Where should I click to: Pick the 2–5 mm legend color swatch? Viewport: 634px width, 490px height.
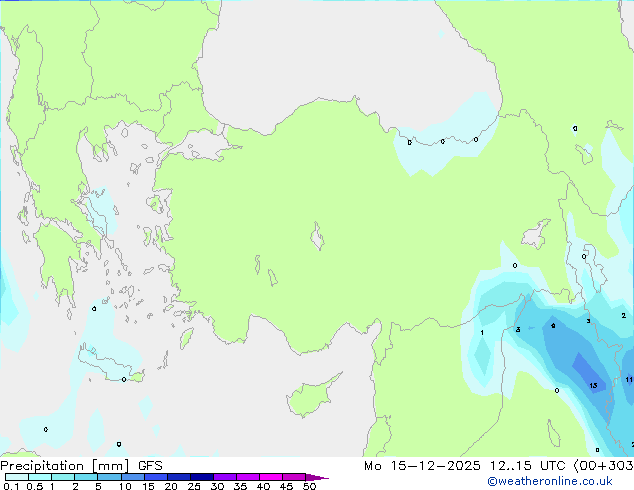(x=86, y=477)
